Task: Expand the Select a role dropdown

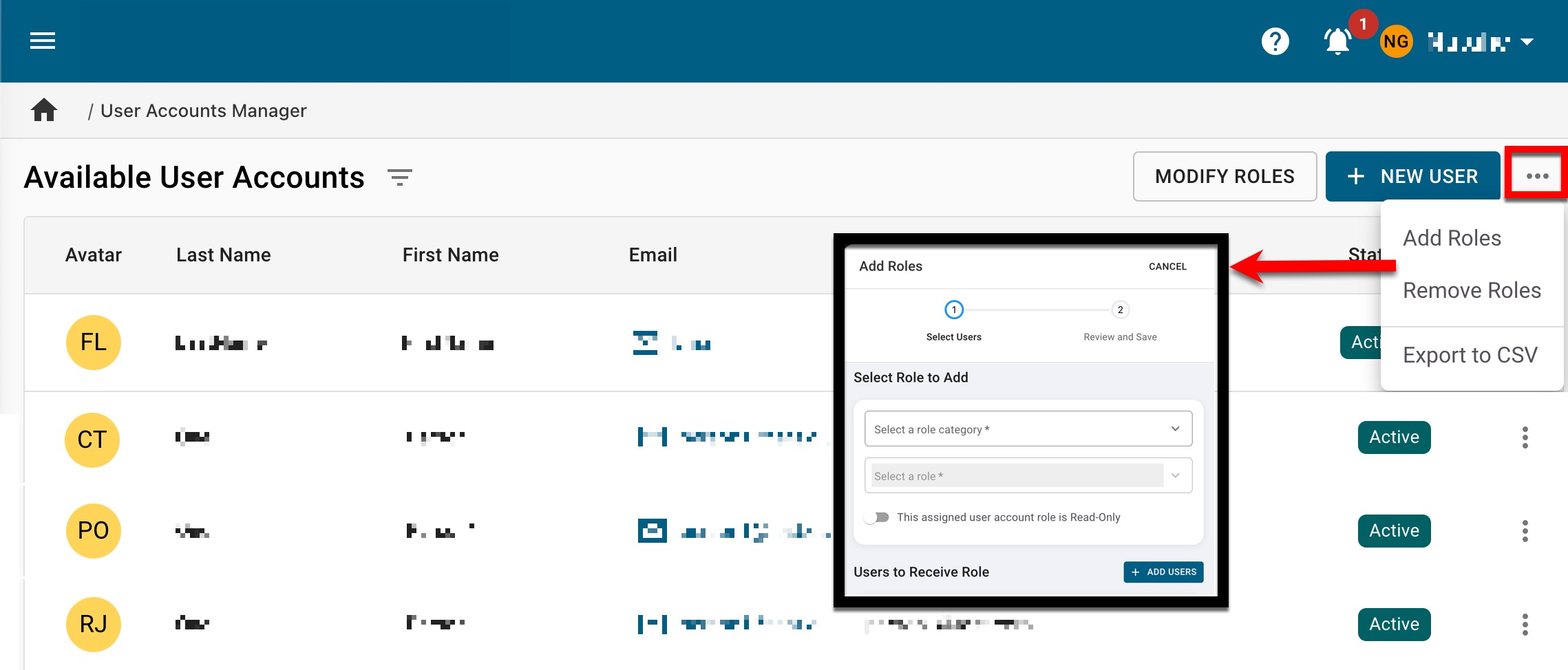Action: click(x=1028, y=476)
